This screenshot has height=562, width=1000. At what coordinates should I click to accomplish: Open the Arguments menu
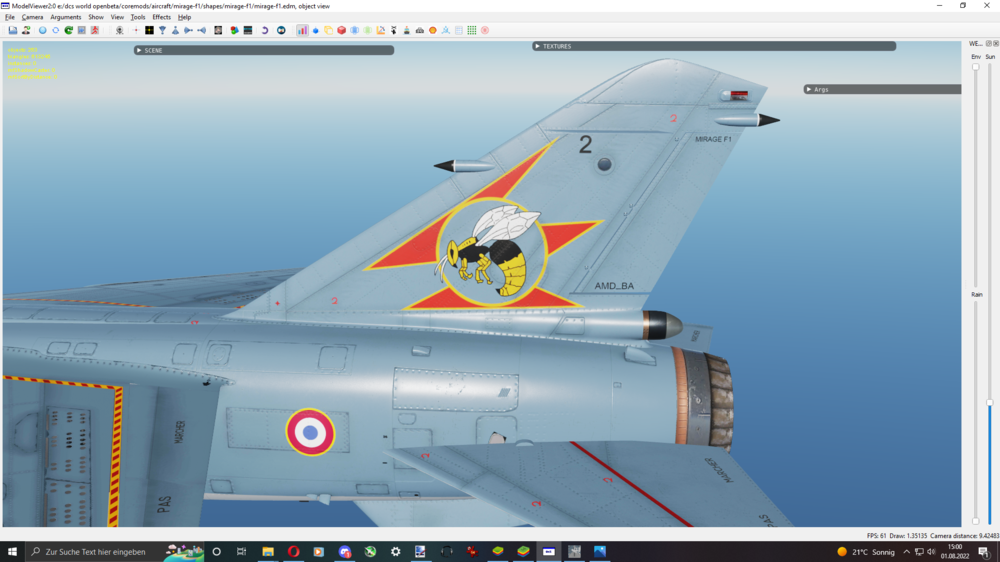coord(66,17)
